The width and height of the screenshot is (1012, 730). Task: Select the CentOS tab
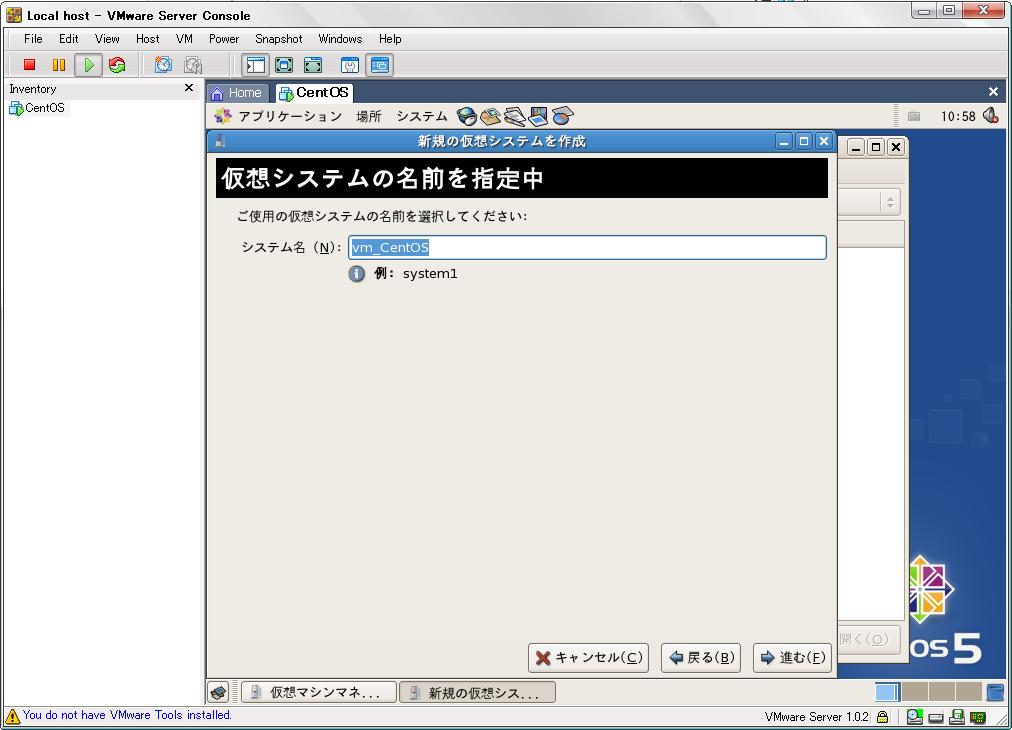click(314, 93)
